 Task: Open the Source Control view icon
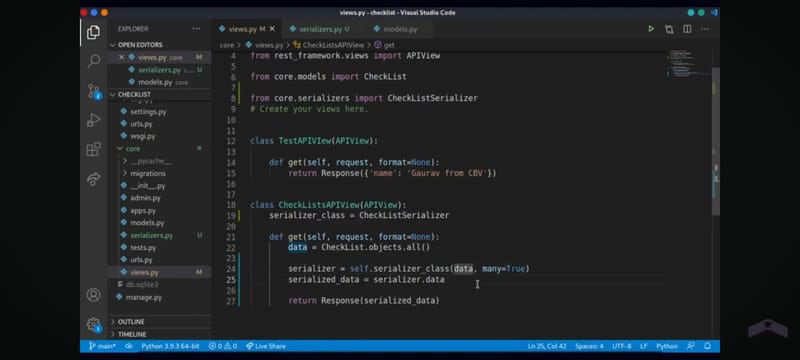94,91
